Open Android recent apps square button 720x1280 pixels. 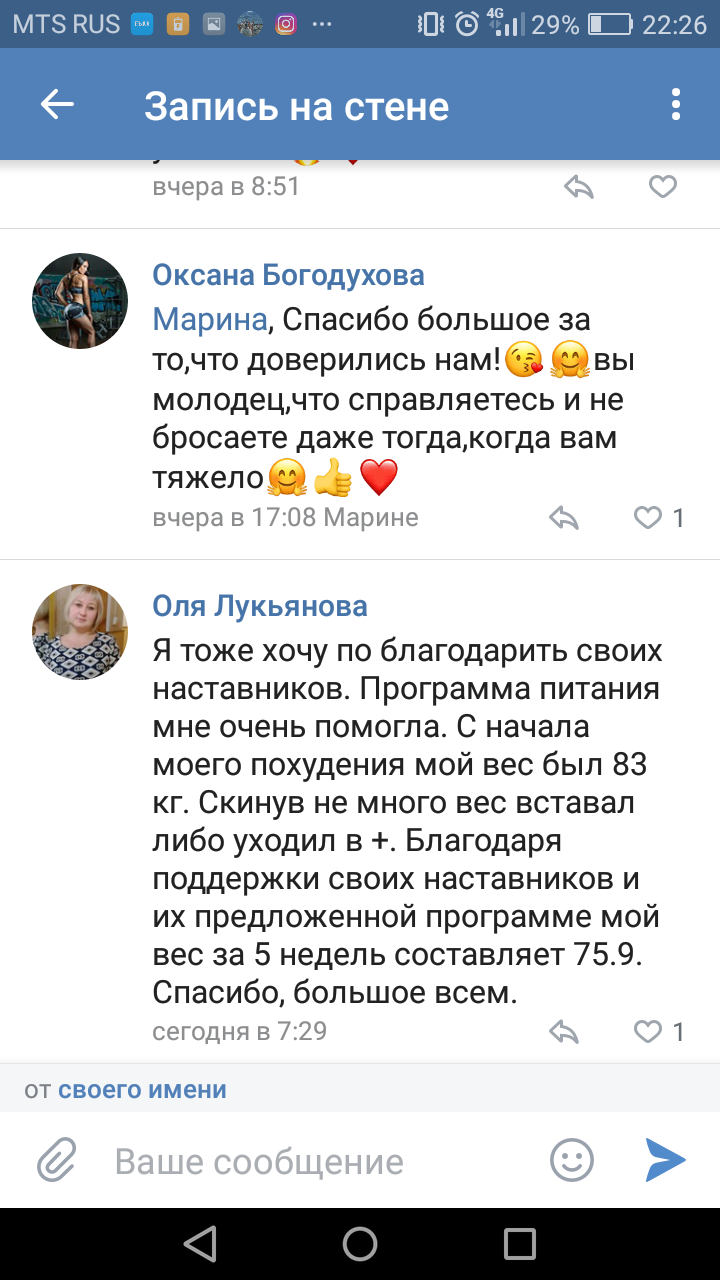point(520,1244)
